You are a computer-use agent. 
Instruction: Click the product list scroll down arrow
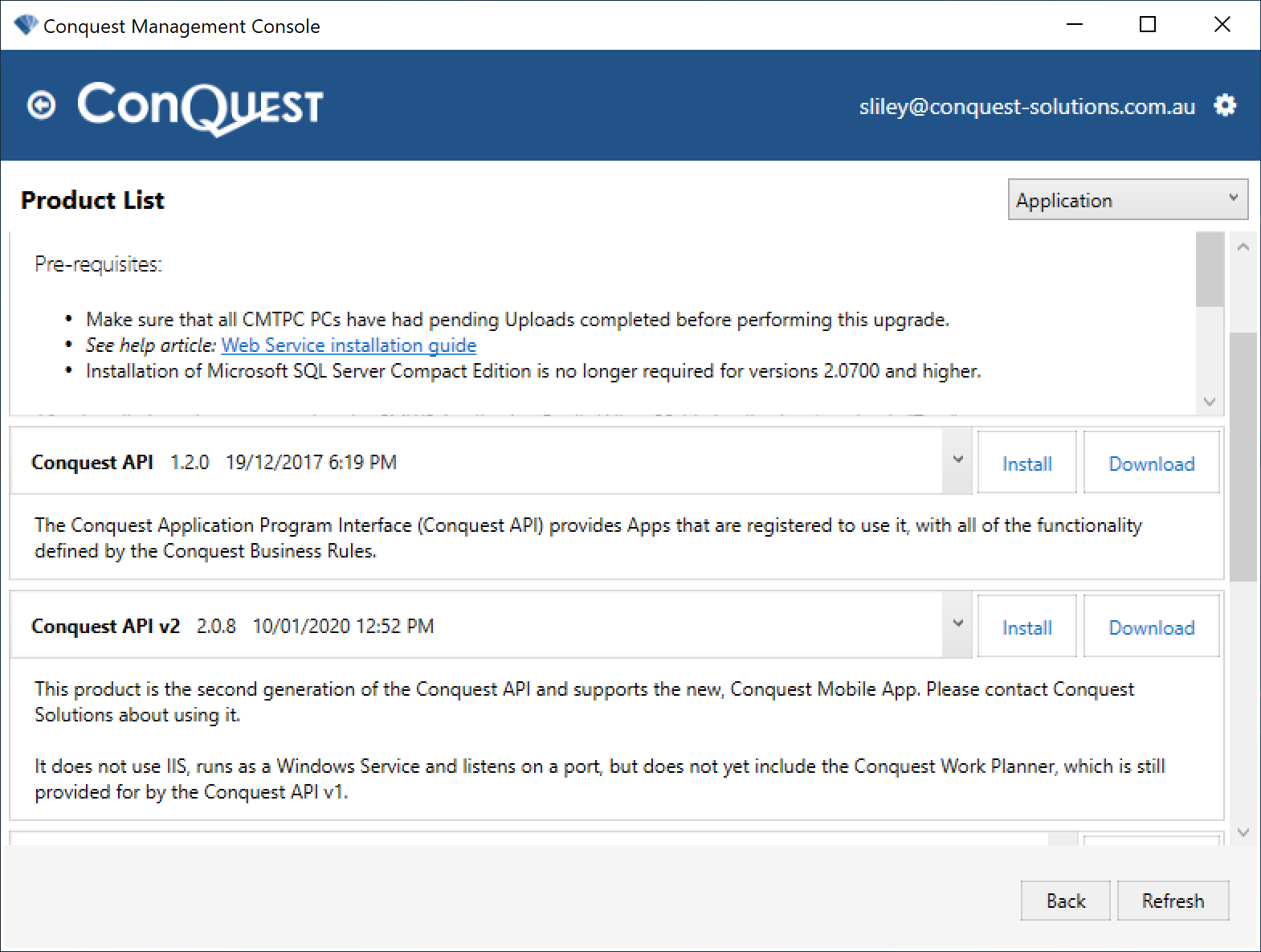click(1243, 832)
